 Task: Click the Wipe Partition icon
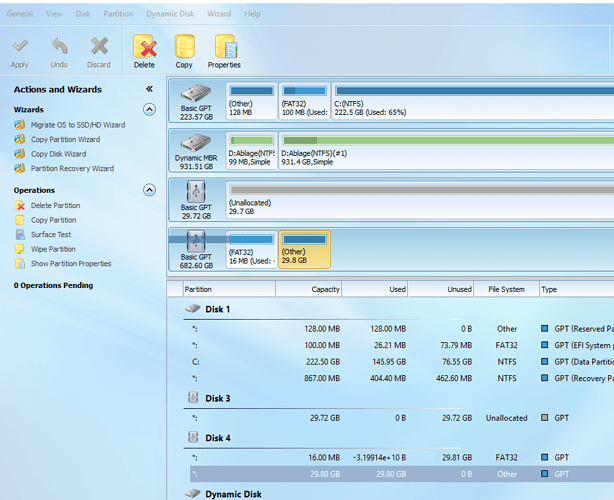pos(20,249)
